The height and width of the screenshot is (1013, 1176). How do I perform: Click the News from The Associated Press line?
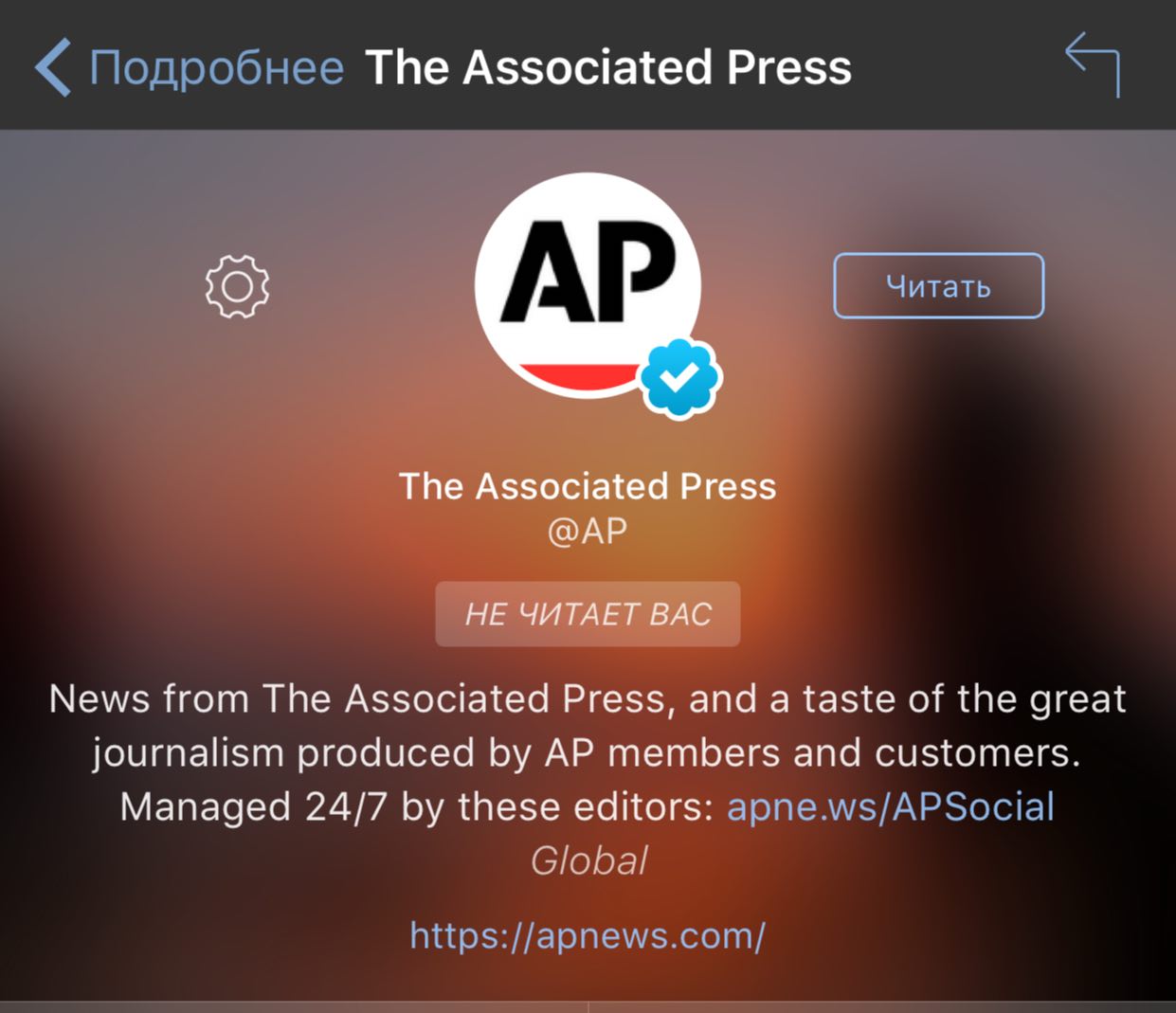tap(588, 699)
